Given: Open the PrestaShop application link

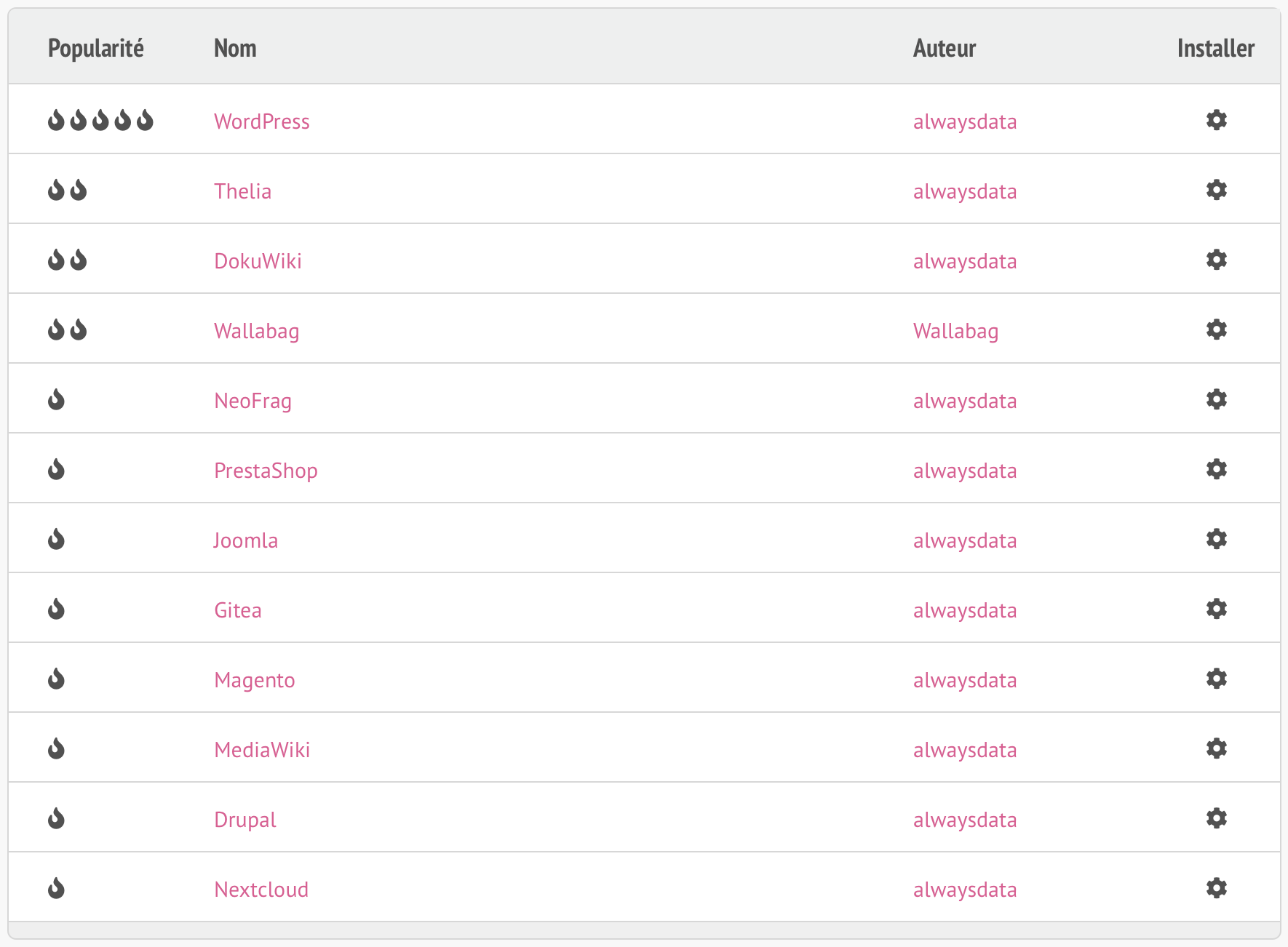Looking at the screenshot, I should tap(266, 471).
